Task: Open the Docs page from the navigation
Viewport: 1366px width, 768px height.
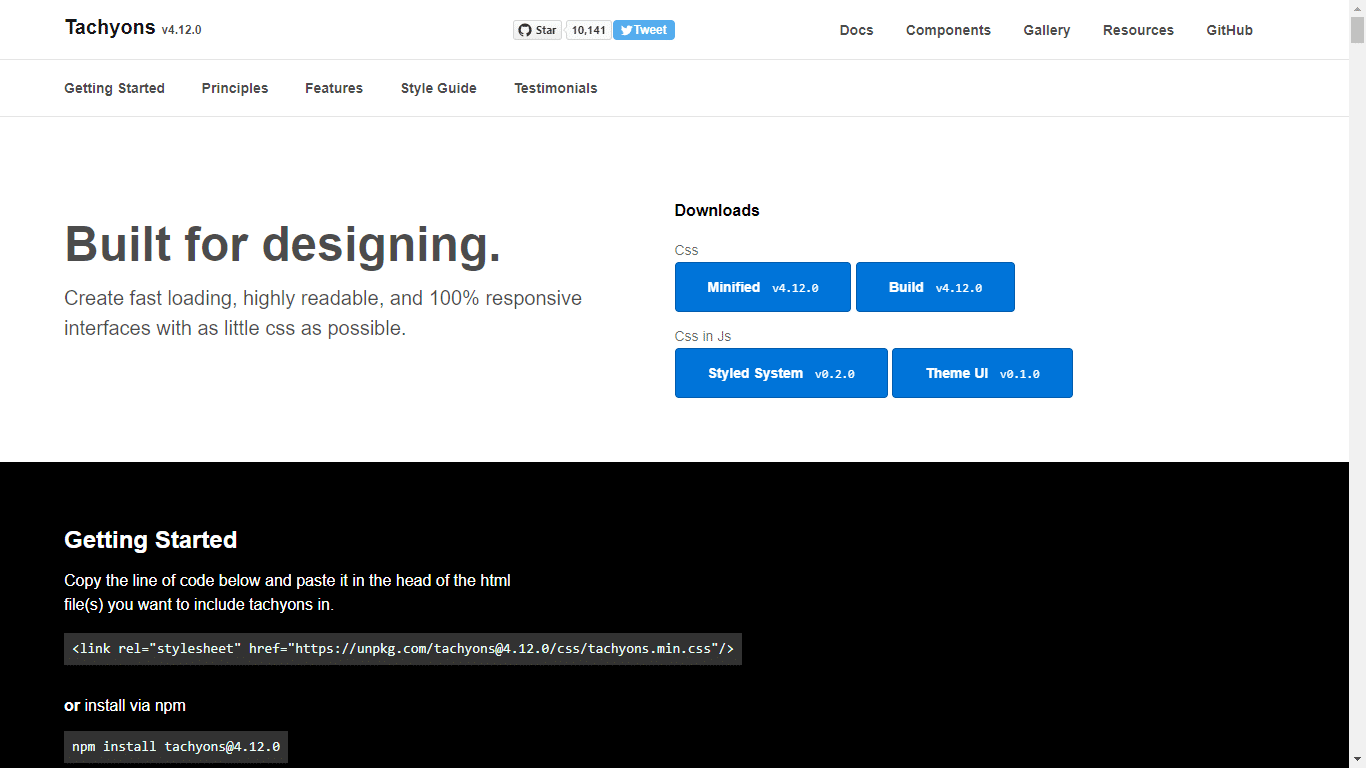Action: click(x=856, y=30)
